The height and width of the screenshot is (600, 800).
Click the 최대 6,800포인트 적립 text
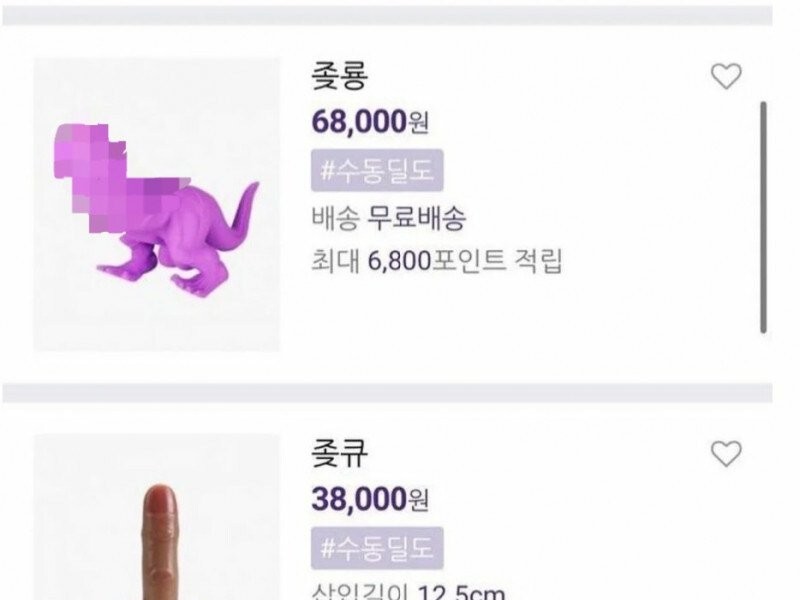click(x=437, y=262)
